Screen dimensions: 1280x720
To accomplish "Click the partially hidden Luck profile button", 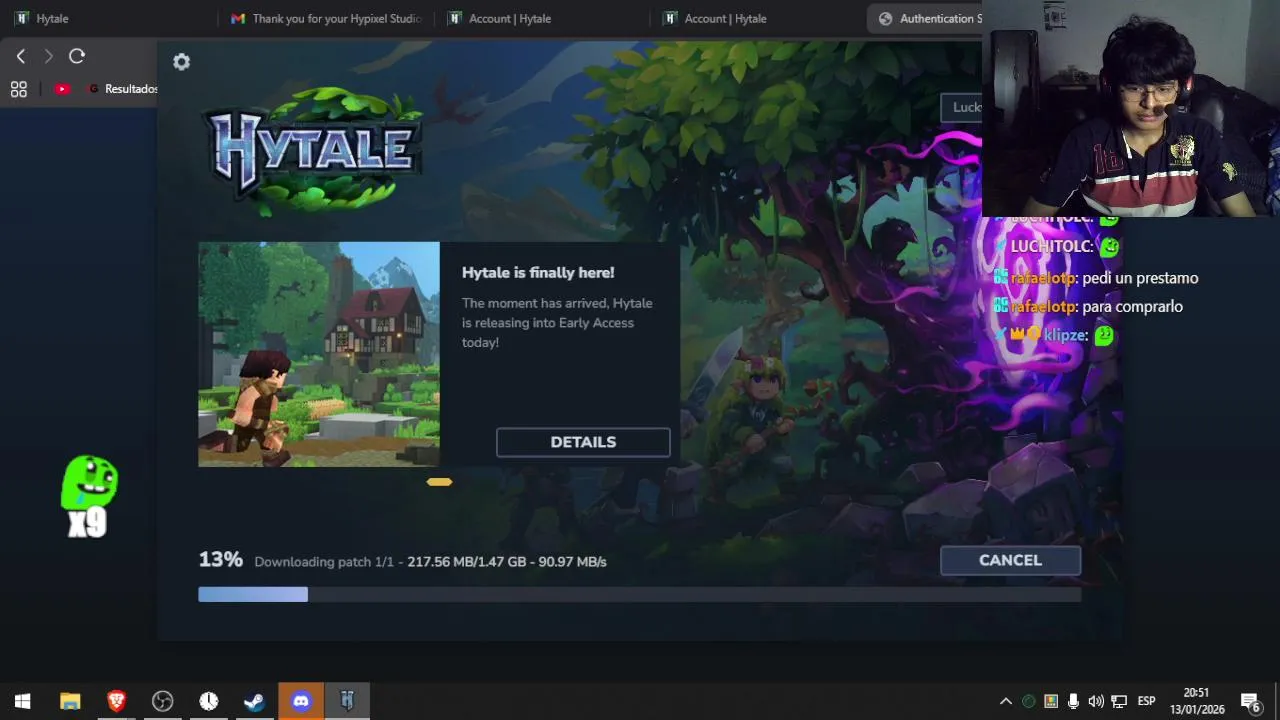I will (x=962, y=108).
